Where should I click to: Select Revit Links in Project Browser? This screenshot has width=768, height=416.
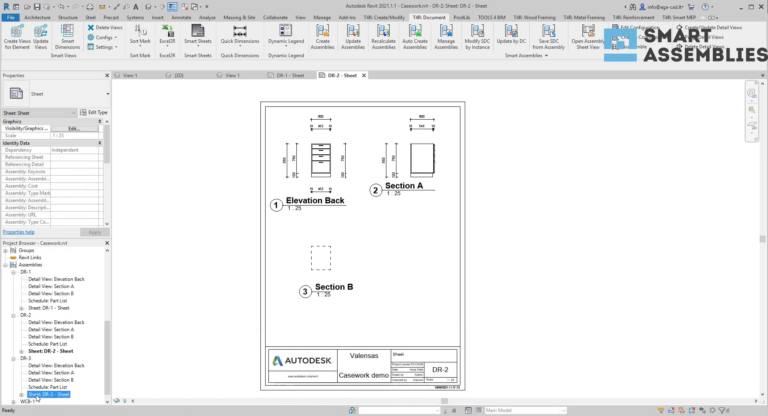coord(29,258)
